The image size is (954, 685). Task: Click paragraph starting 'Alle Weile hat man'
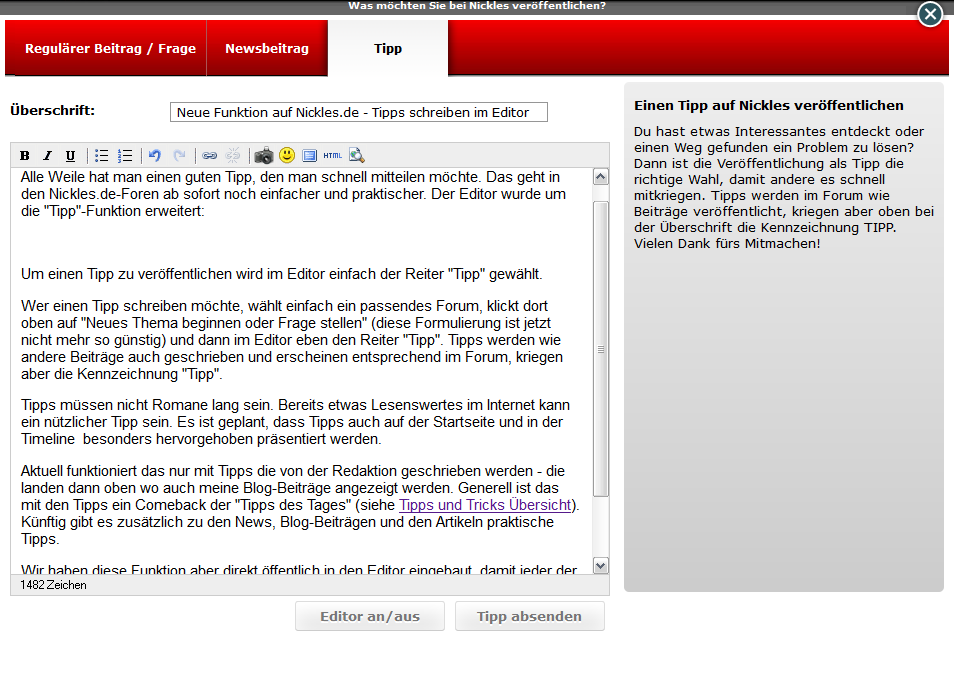tap(293, 194)
